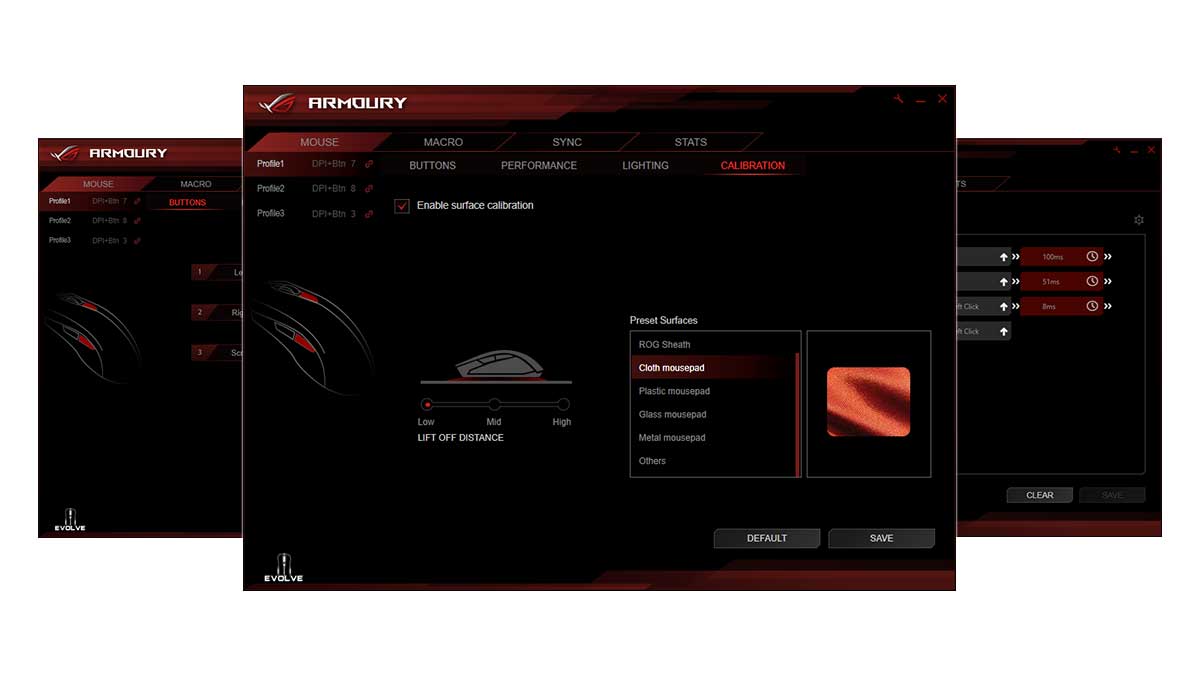Image resolution: width=1200 pixels, height=676 pixels.
Task: Select Profile2 in the left window
Action: click(x=60, y=220)
